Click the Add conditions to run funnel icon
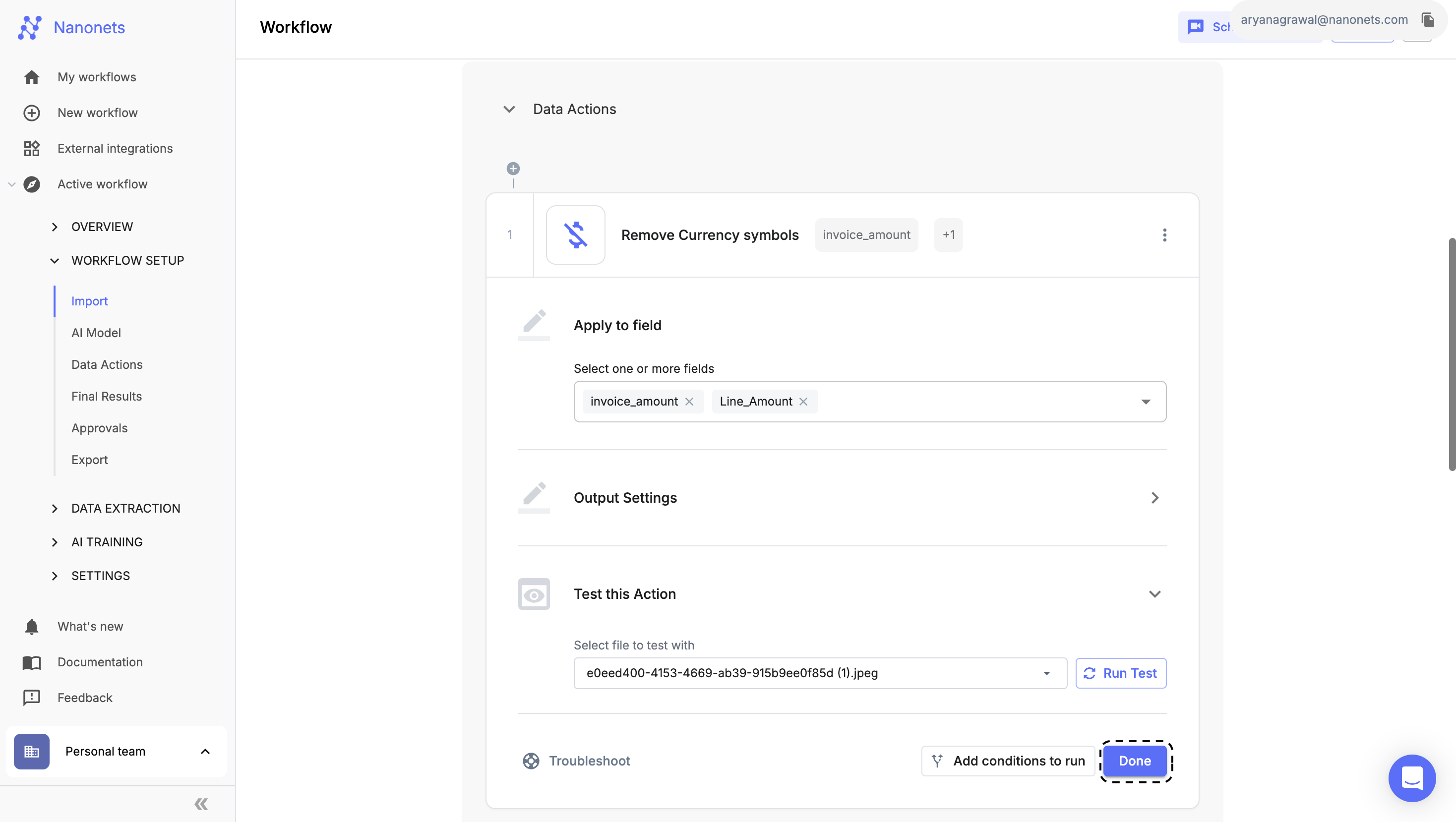This screenshot has height=822, width=1456. [x=937, y=761]
